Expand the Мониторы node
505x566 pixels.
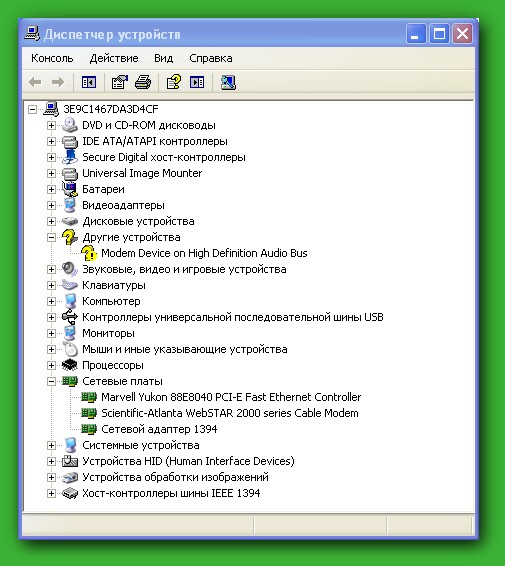[51, 334]
